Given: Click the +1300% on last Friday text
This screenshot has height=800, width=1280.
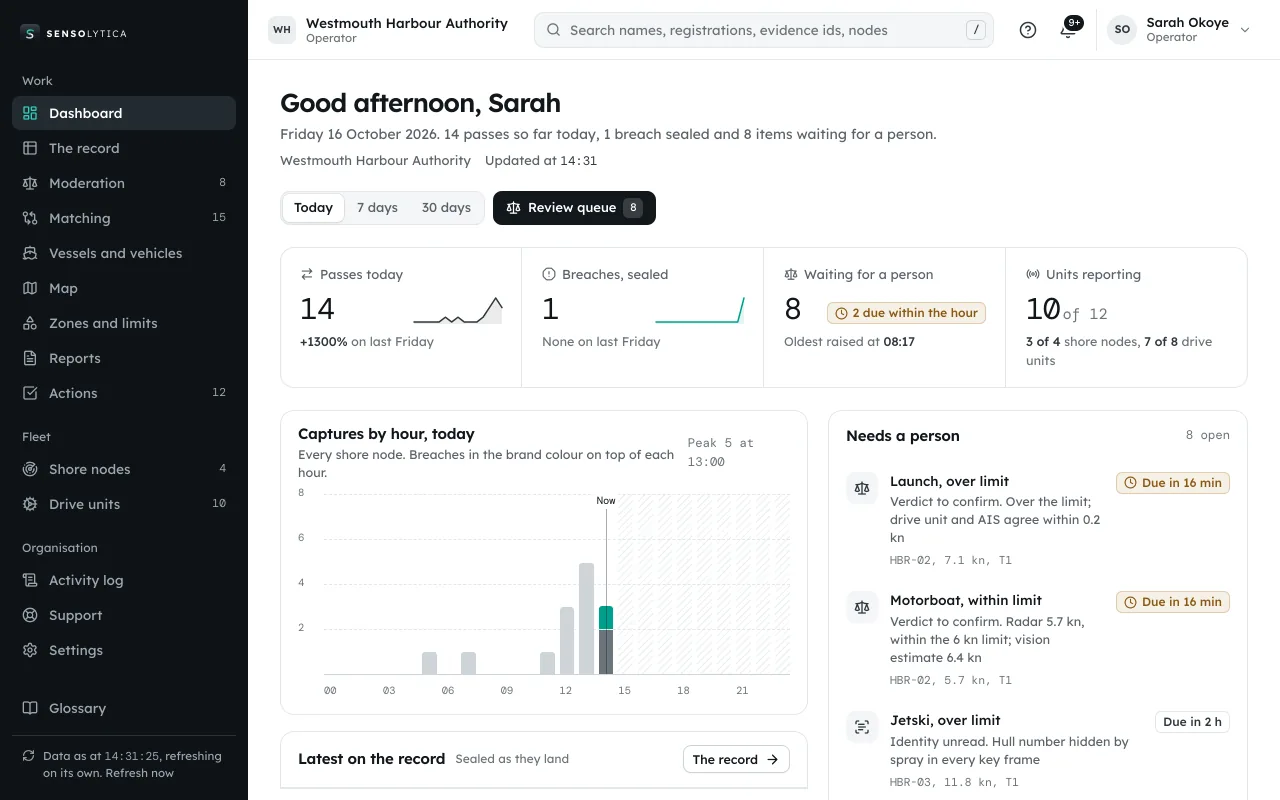Looking at the screenshot, I should point(367,342).
